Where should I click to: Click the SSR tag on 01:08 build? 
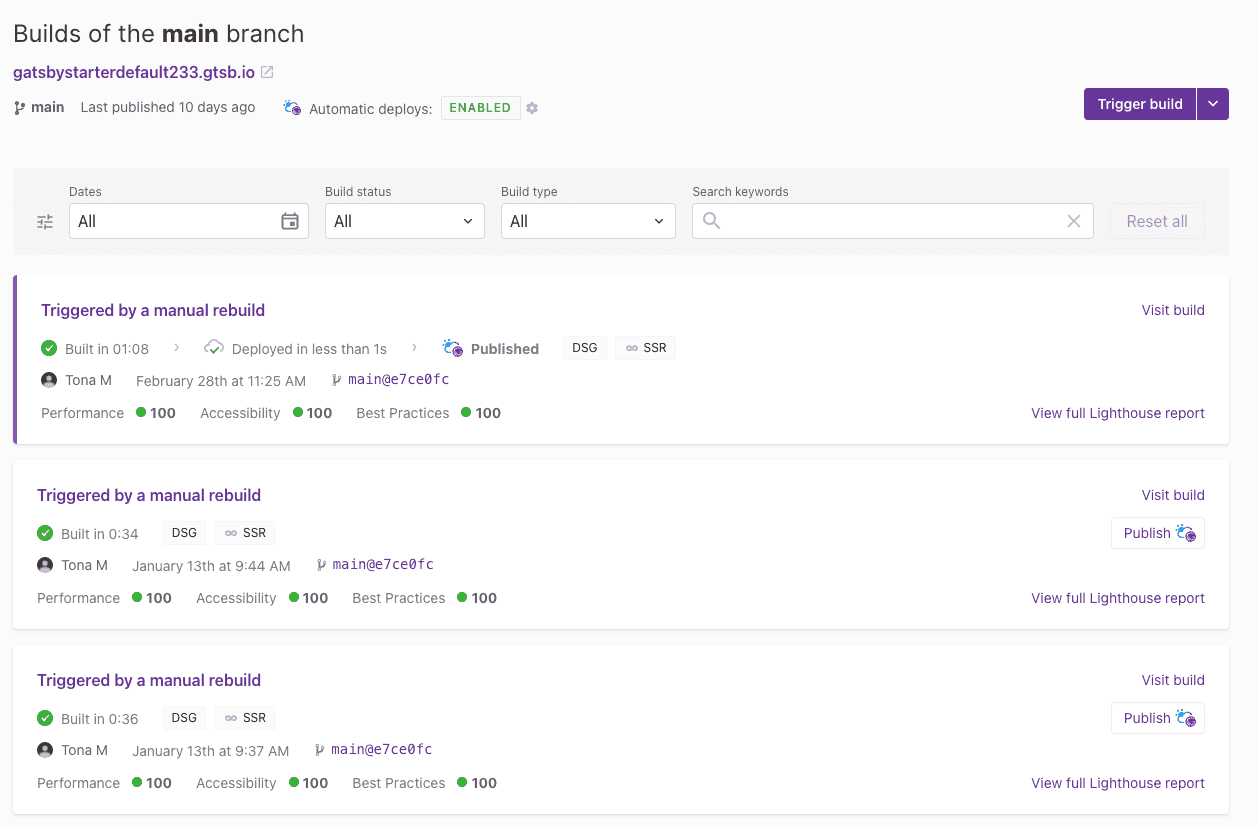tap(645, 348)
